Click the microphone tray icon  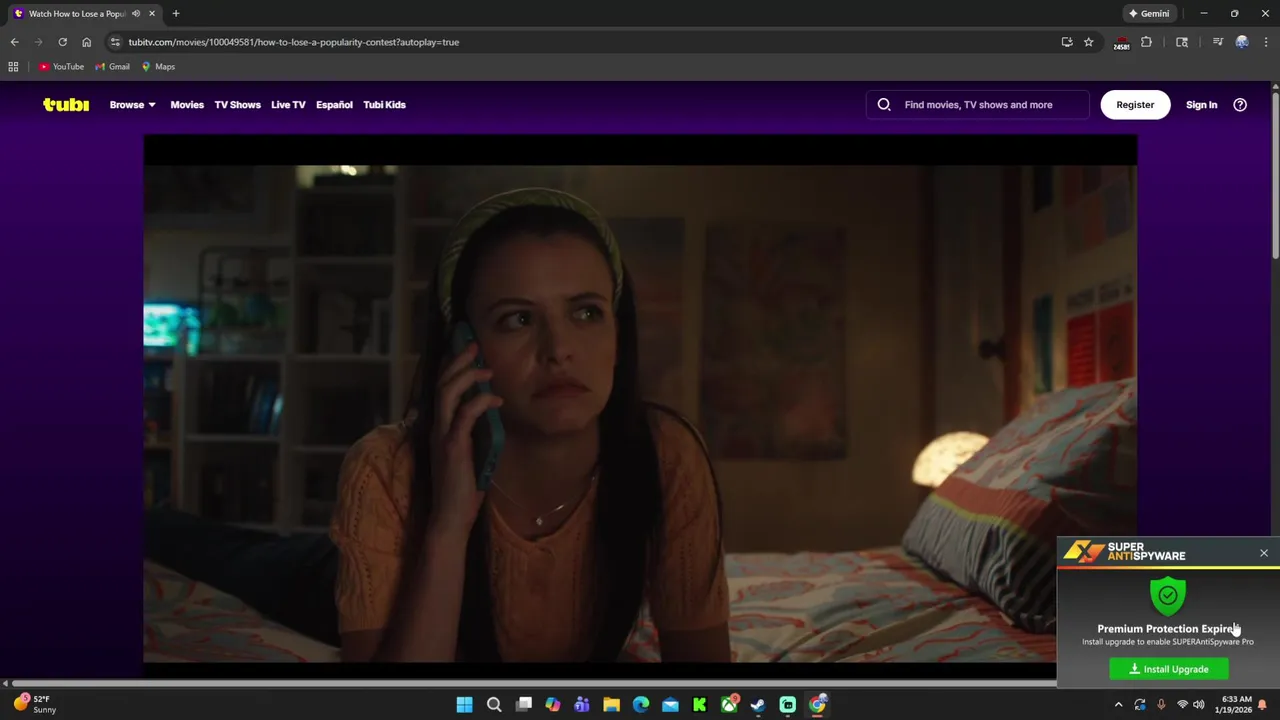[1161, 705]
